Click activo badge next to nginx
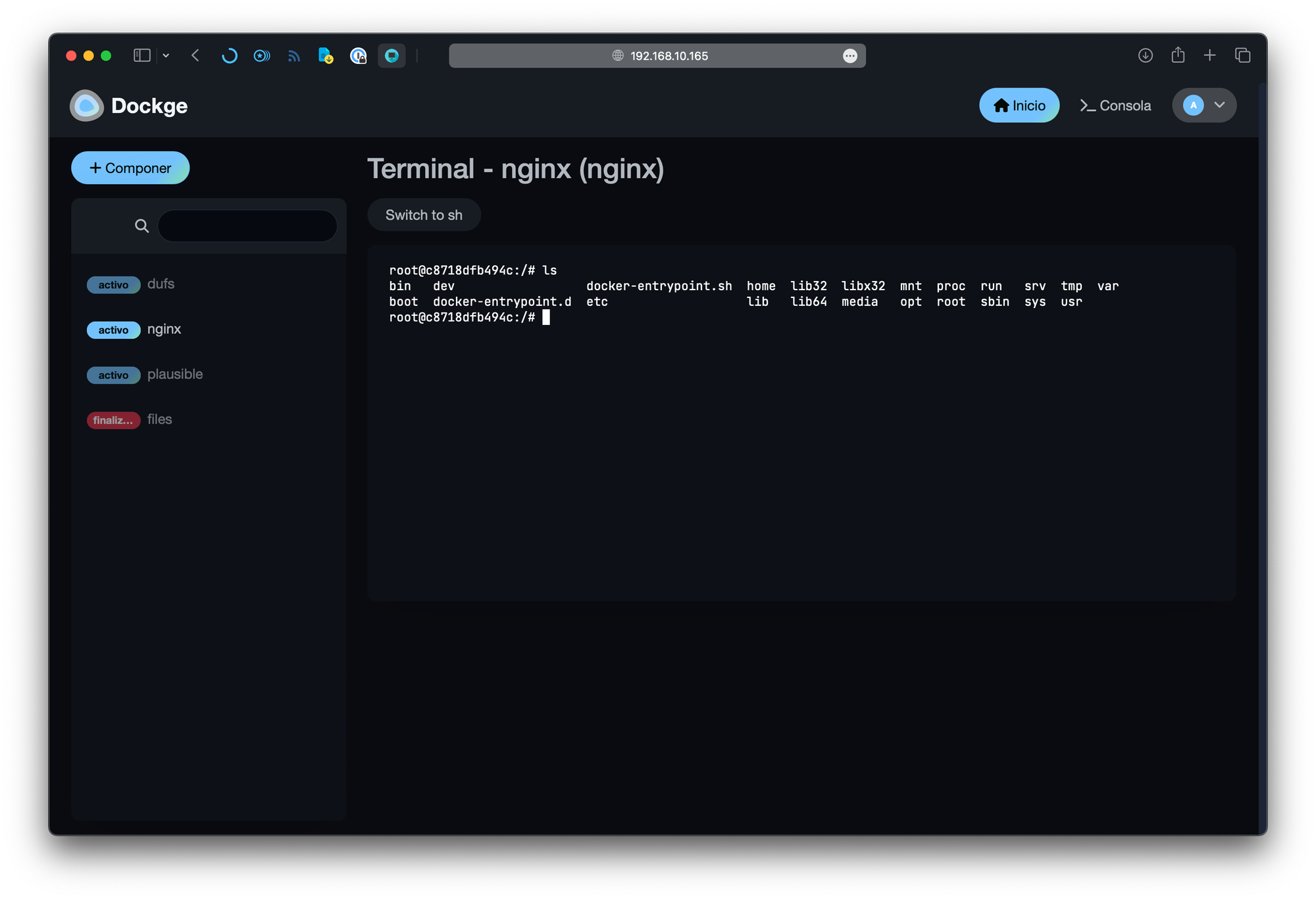The image size is (1316, 900). click(113, 330)
